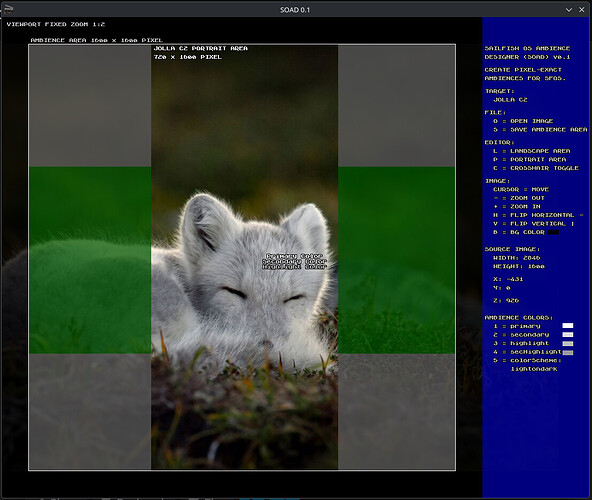592x500 pixels.
Task: Click the 'Primary Color' preview text on the image
Action: pos(294,256)
